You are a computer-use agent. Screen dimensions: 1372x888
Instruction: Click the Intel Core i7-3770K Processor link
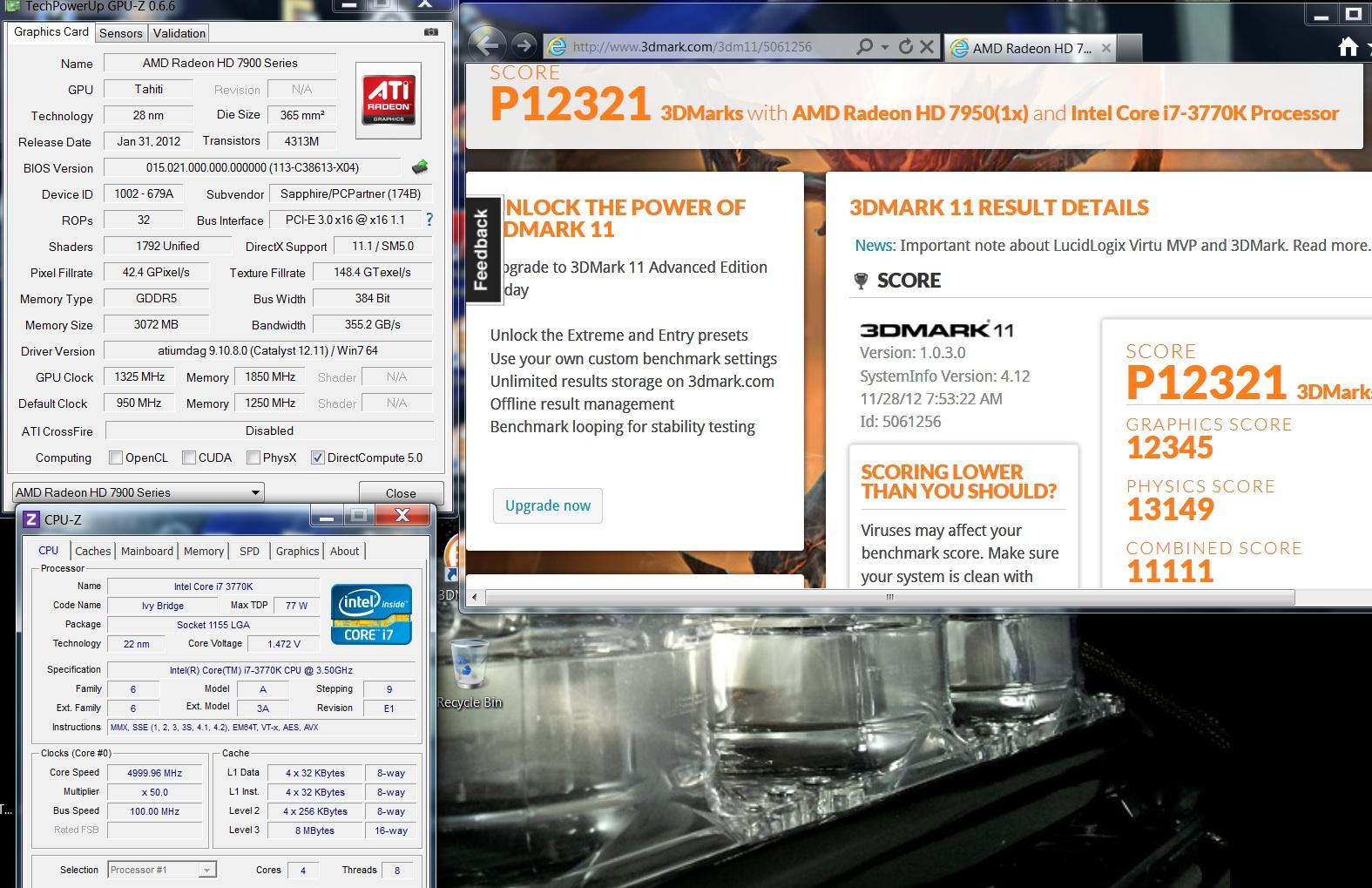tap(1205, 112)
